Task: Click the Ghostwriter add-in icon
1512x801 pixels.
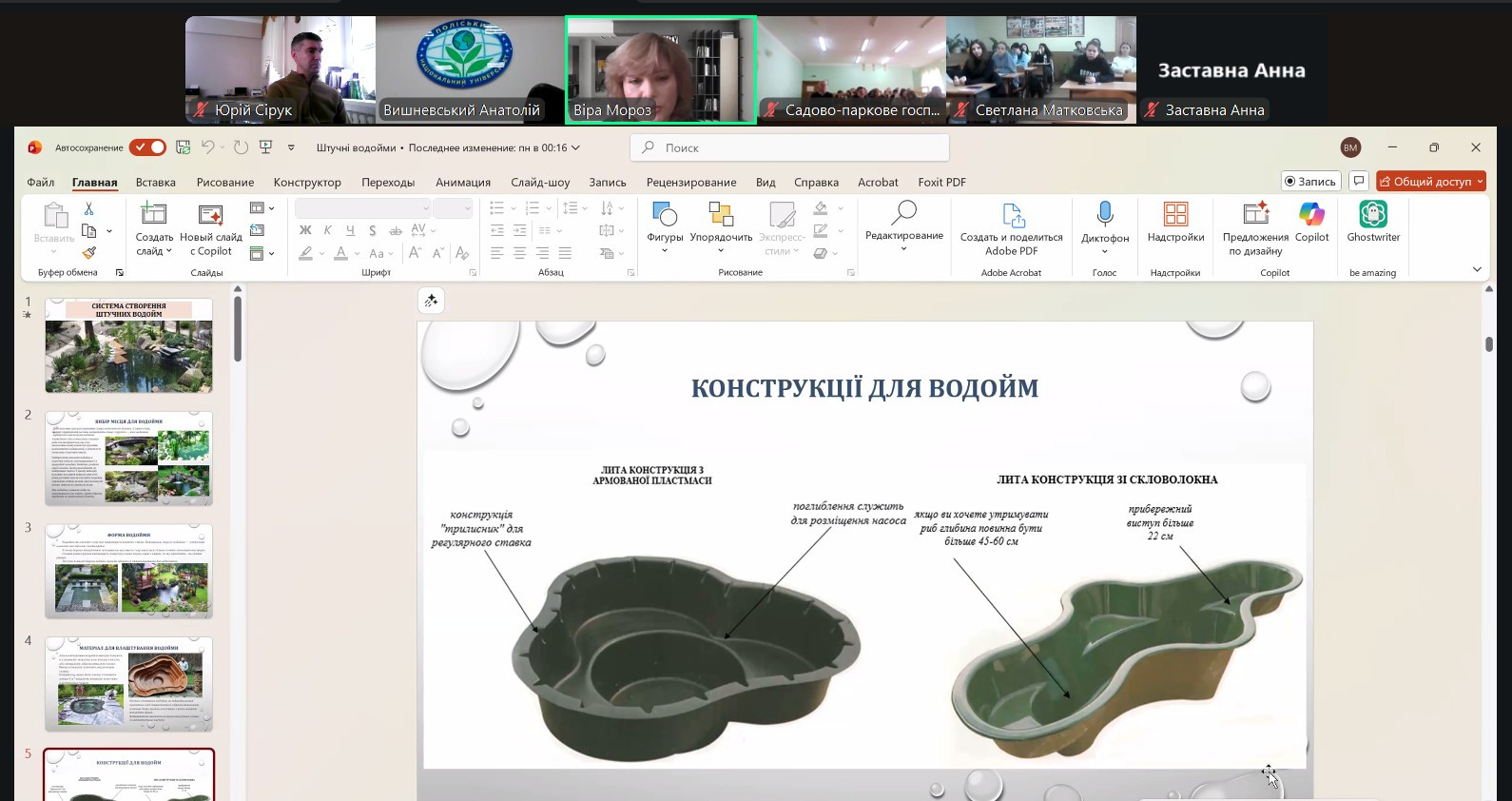Action: tap(1372, 214)
